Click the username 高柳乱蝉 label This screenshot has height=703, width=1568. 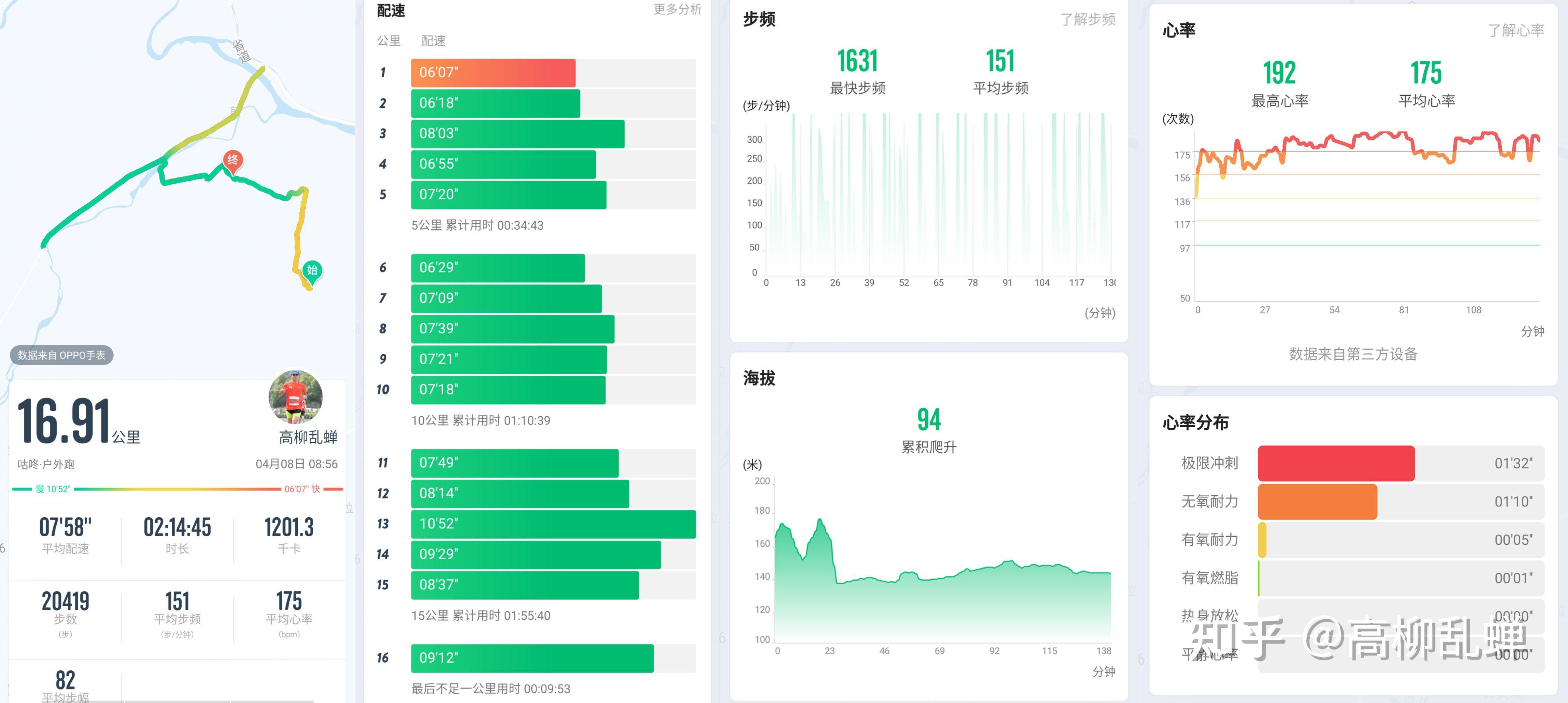click(x=308, y=437)
